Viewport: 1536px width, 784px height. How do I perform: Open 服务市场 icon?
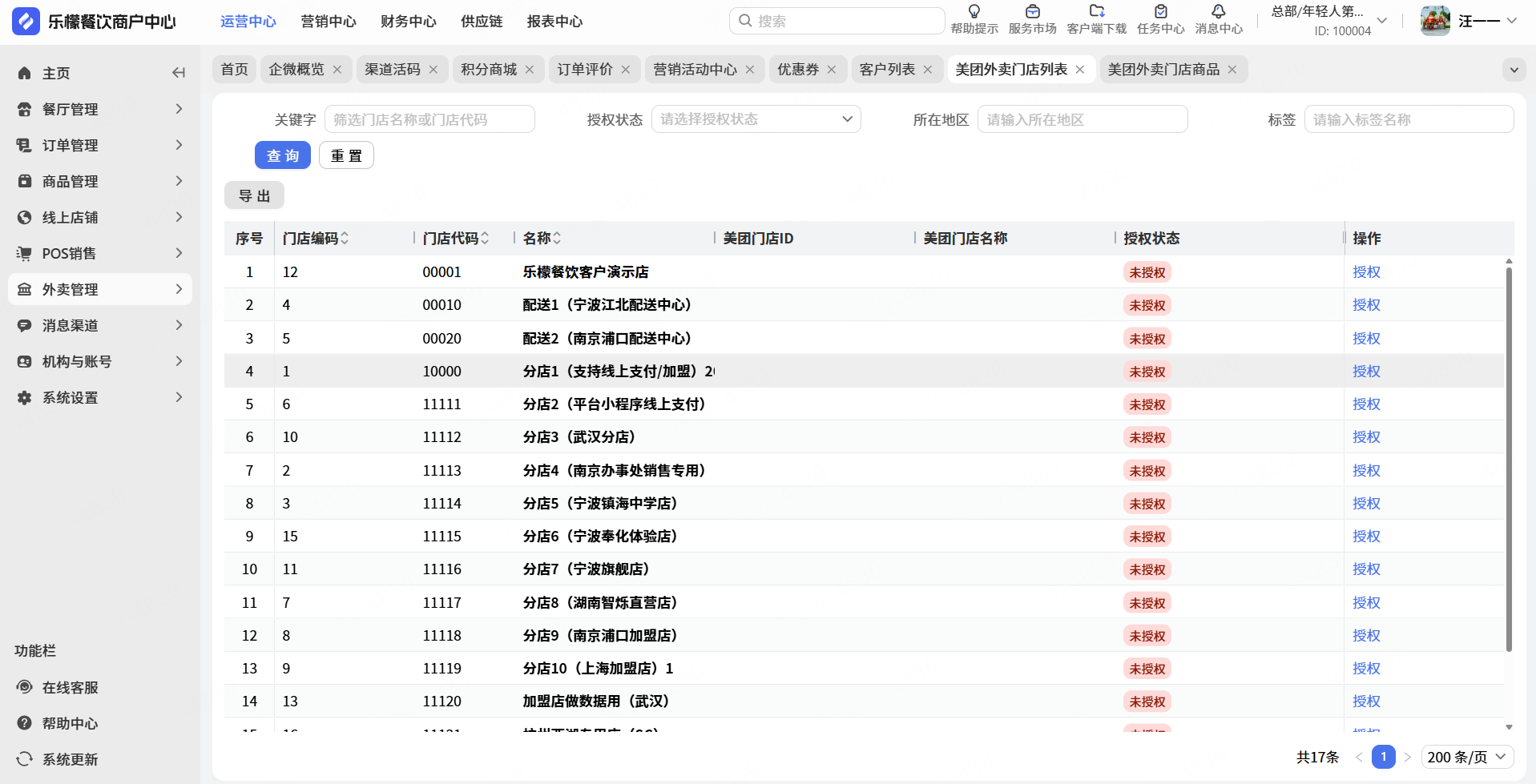1033,11
